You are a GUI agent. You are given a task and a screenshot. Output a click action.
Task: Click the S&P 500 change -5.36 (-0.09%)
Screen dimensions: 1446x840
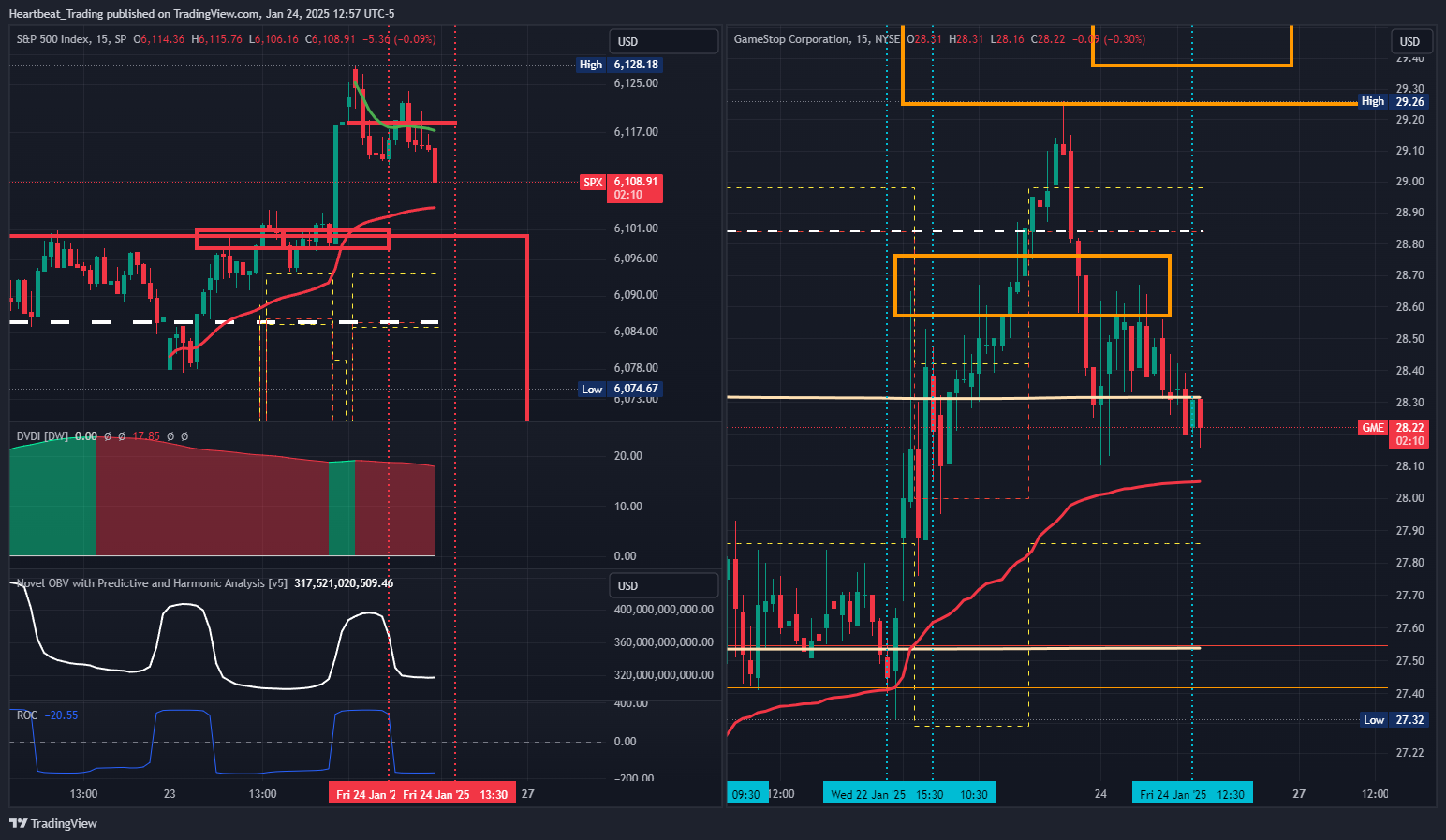(399, 39)
